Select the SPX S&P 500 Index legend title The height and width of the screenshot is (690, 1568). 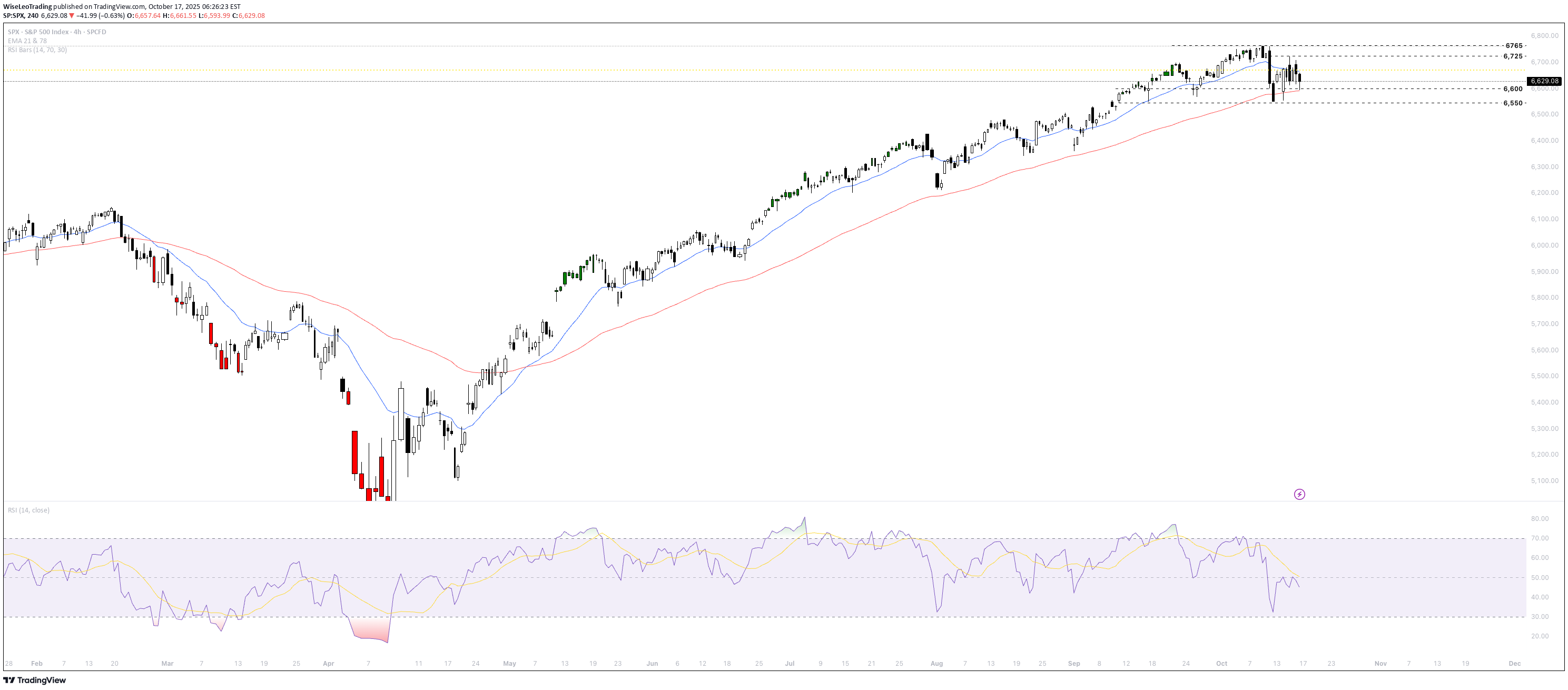pyautogui.click(x=56, y=32)
